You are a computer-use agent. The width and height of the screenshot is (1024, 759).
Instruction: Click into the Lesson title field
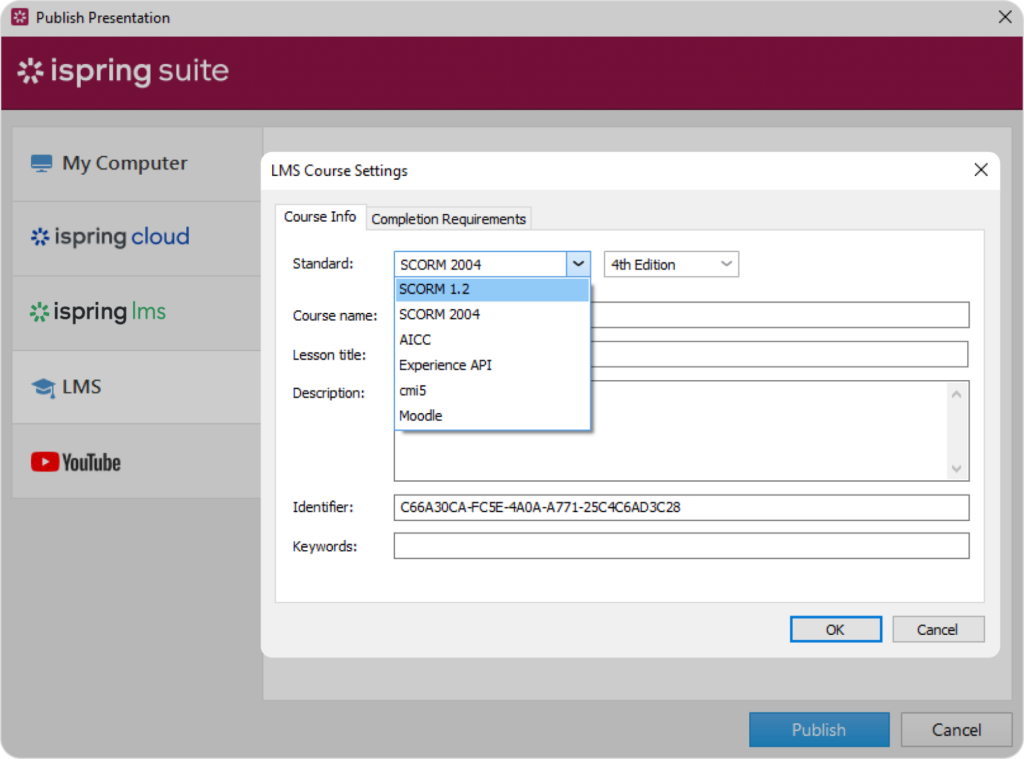coord(779,354)
